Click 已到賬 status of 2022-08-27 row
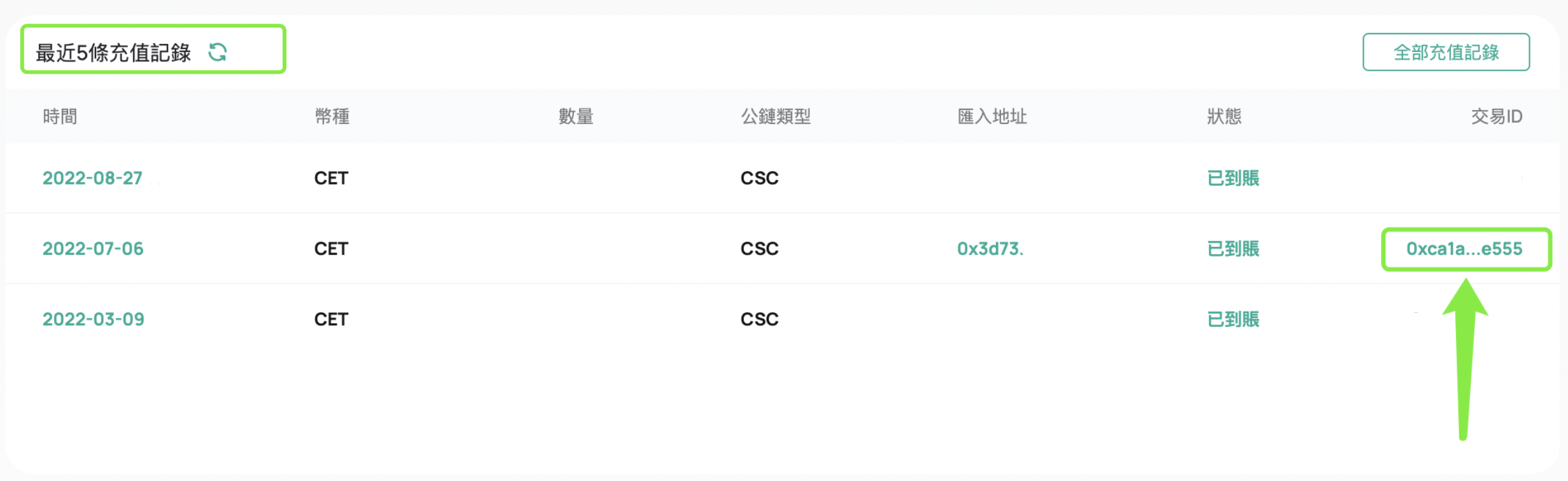The height and width of the screenshot is (481, 1568). (1233, 178)
